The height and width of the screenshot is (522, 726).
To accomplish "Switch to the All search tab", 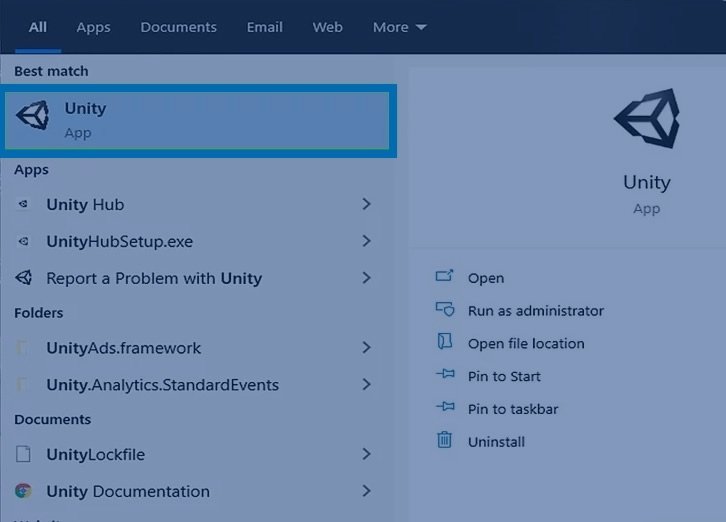I will click(38, 27).
